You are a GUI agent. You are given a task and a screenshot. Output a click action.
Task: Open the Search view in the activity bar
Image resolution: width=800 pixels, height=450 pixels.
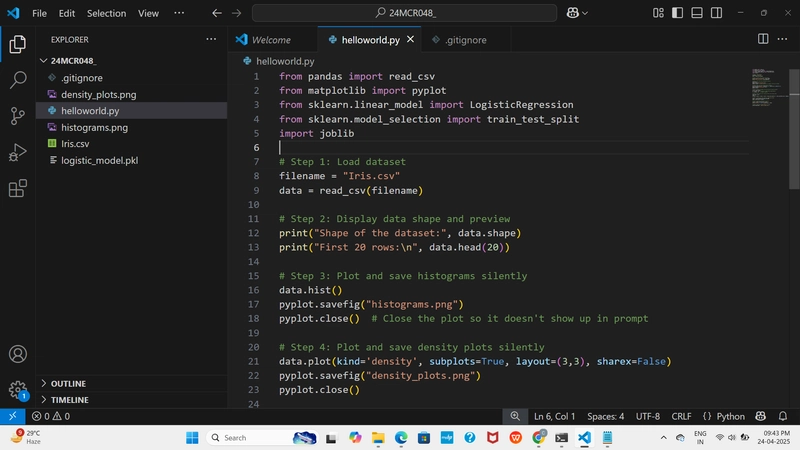(x=17, y=80)
